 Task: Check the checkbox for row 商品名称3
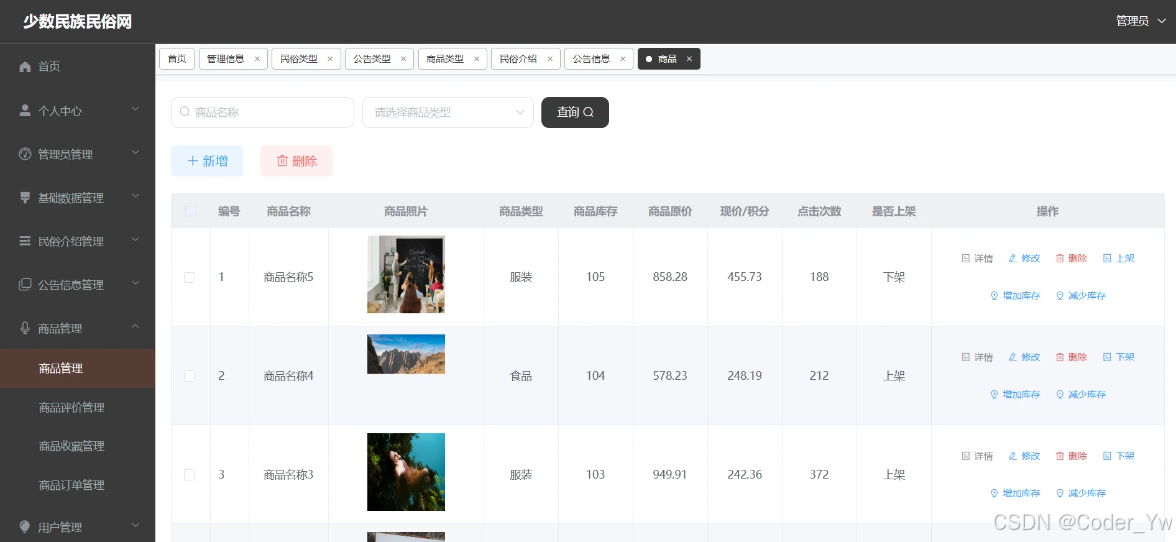[190, 475]
